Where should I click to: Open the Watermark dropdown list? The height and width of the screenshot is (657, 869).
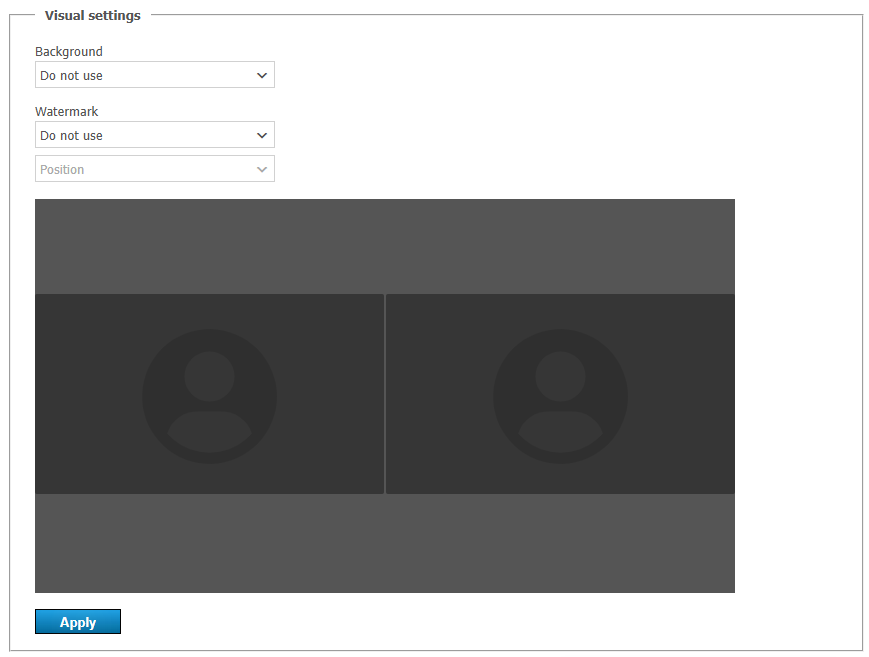coord(154,135)
